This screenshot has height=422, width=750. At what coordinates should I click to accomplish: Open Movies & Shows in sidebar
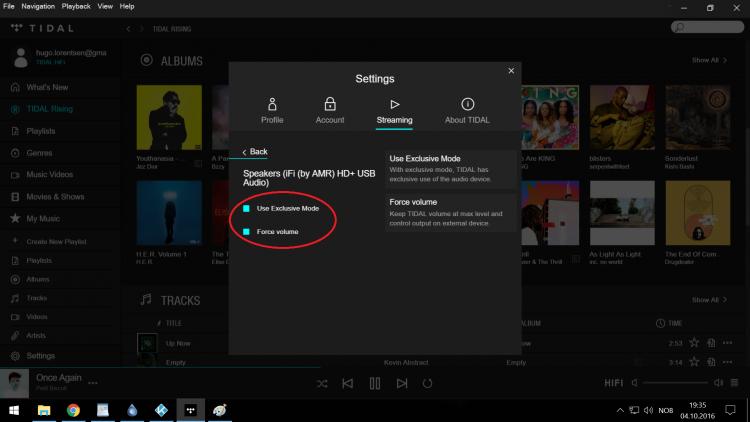point(55,197)
